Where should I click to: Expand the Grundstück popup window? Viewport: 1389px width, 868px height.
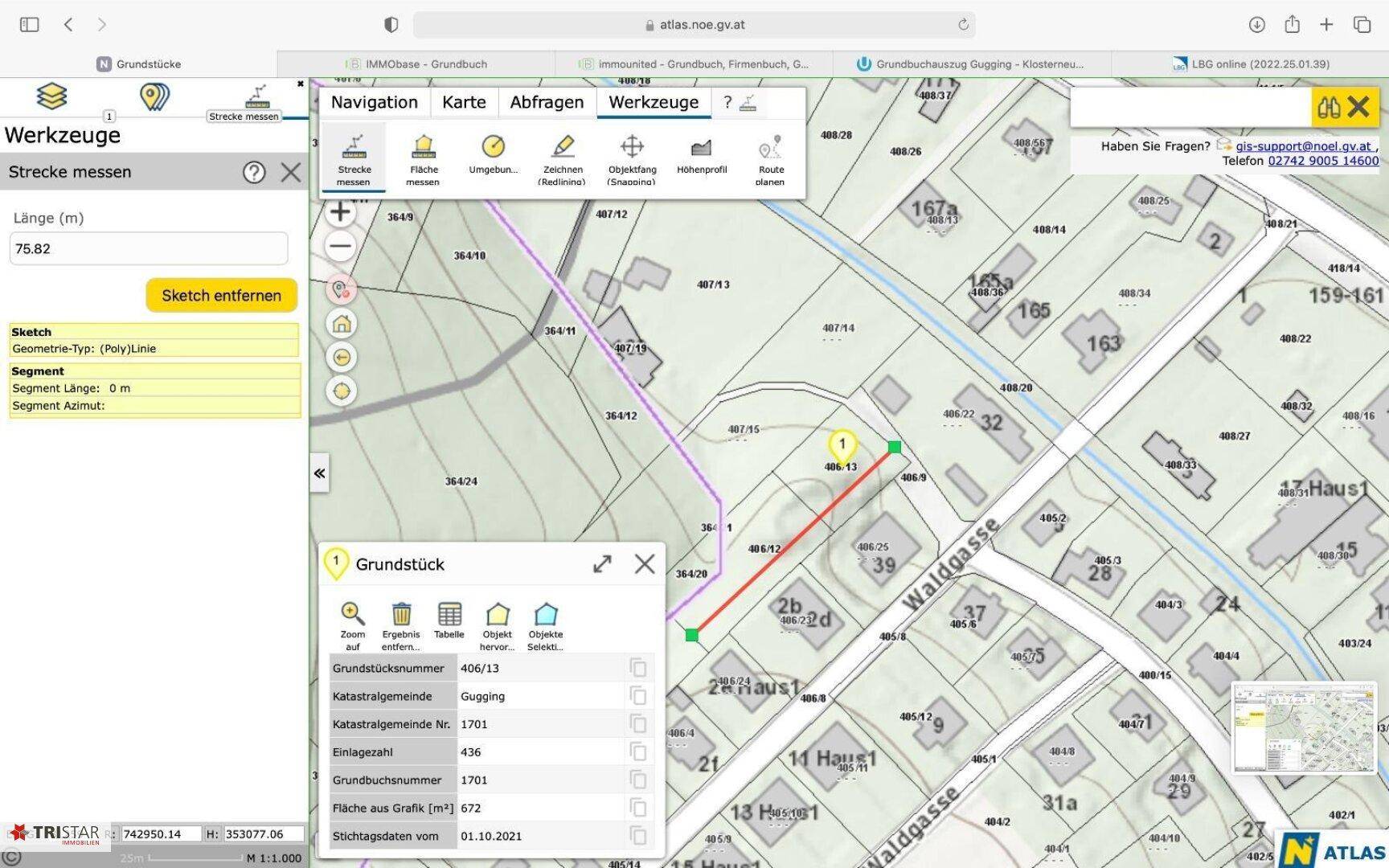coord(602,564)
